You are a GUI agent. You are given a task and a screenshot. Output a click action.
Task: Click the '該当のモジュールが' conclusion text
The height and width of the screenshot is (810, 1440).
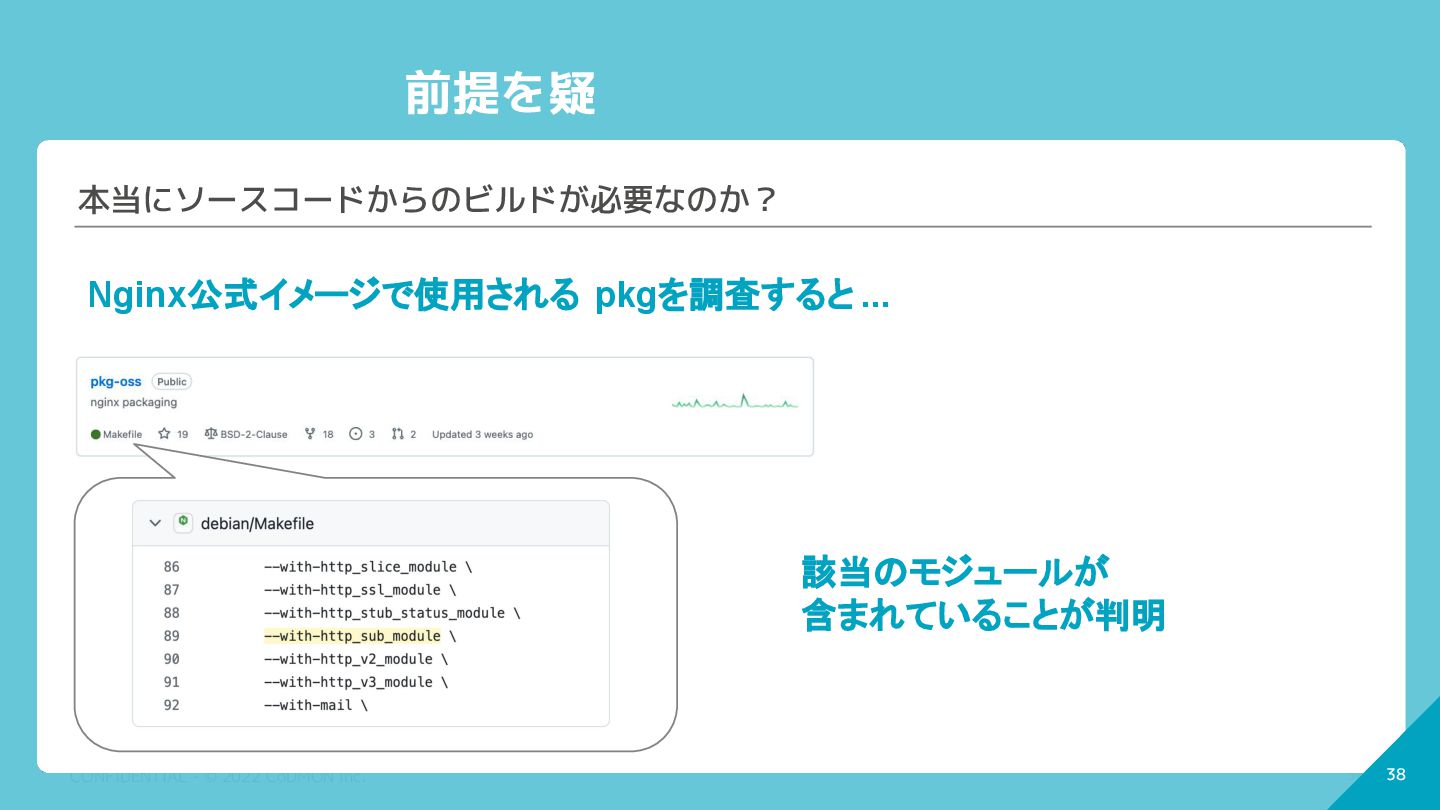point(956,573)
